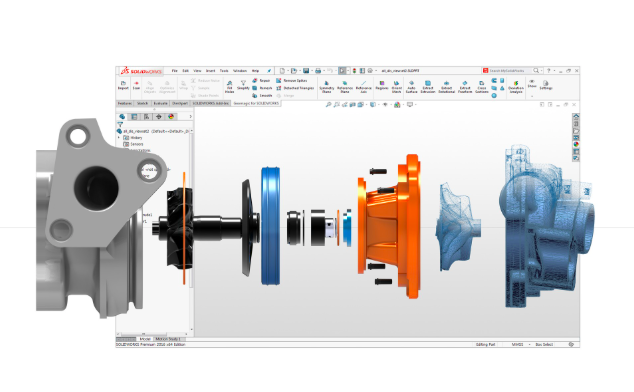
Task: Click the Extract Revolution tool
Action: pos(446,87)
